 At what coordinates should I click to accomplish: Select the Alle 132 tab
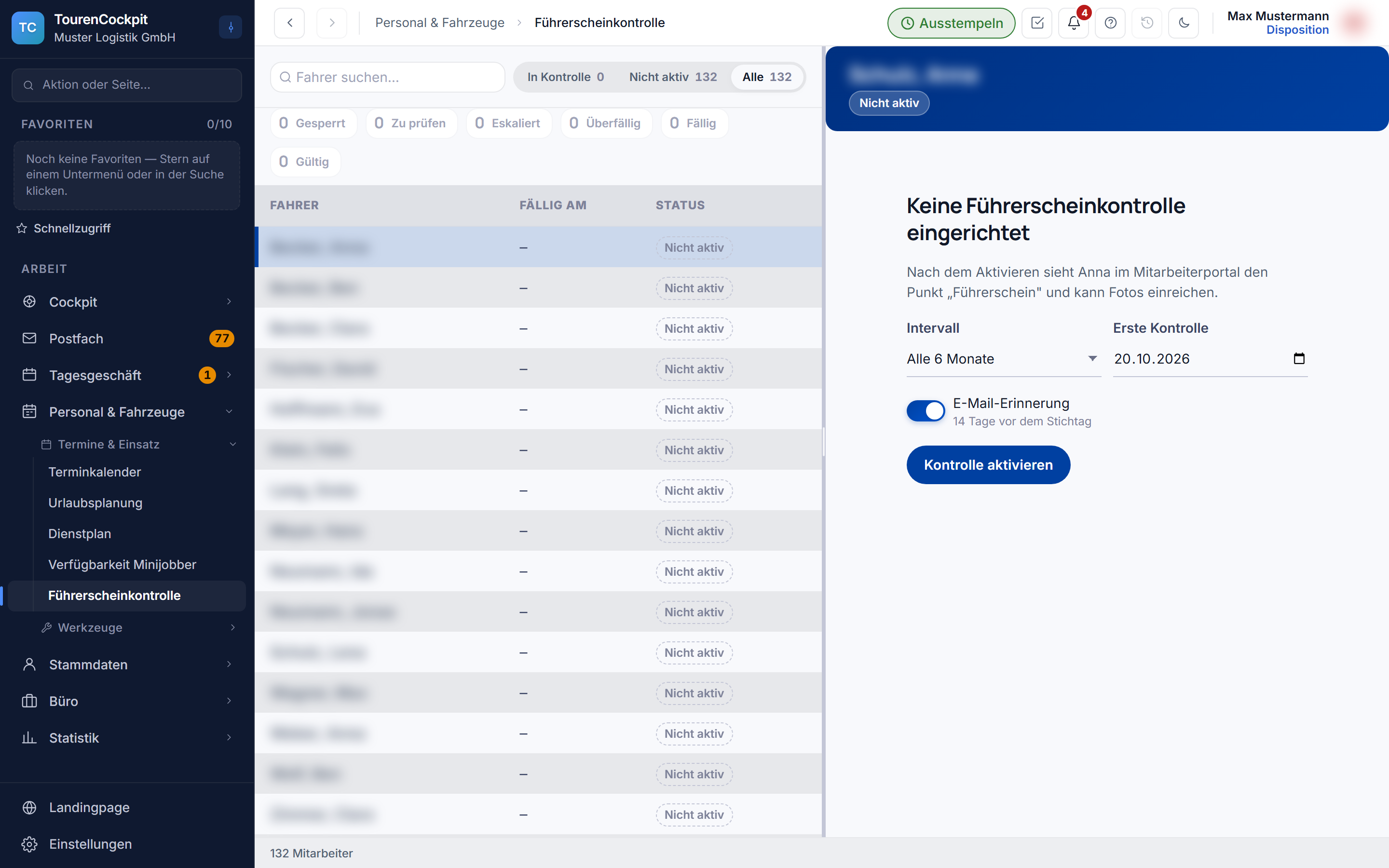tap(767, 77)
